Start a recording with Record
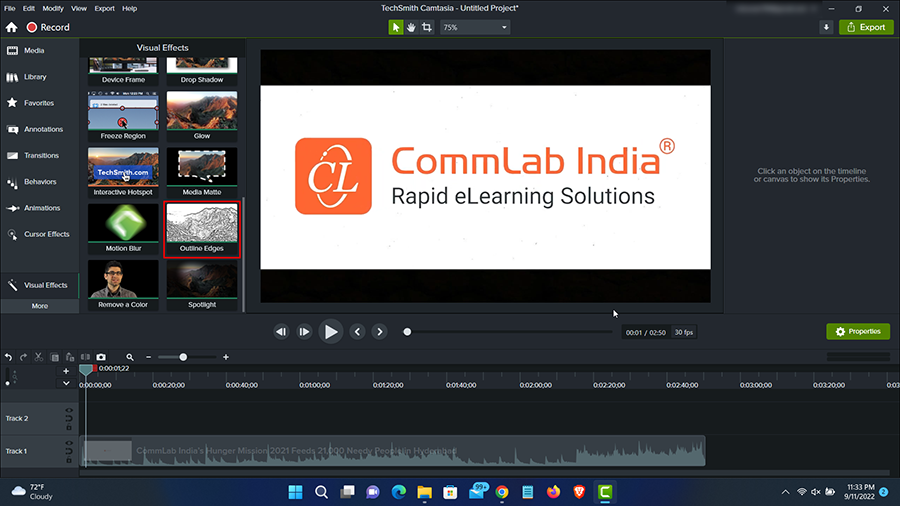The image size is (900, 506). point(48,27)
